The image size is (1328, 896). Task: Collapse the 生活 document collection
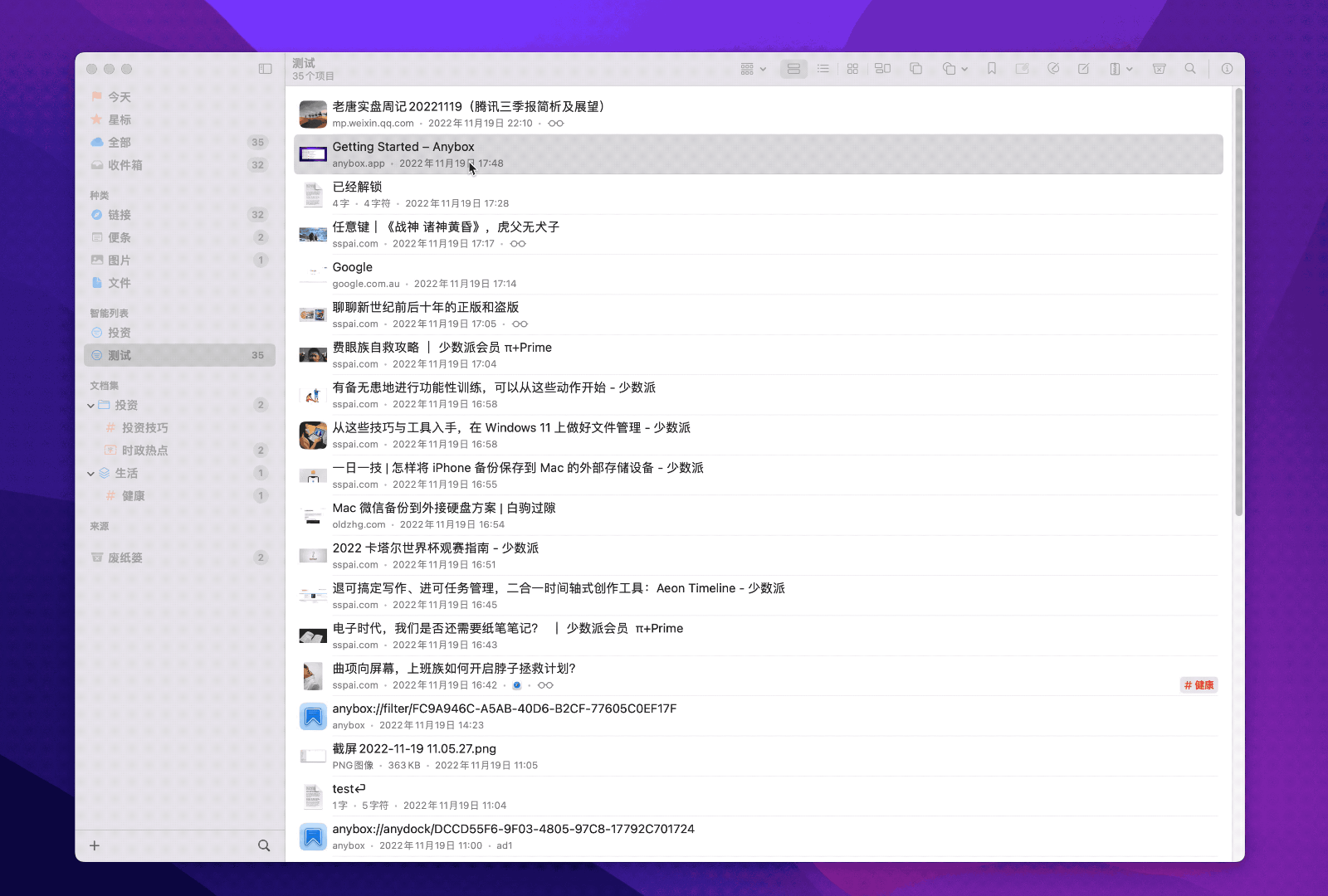point(90,473)
